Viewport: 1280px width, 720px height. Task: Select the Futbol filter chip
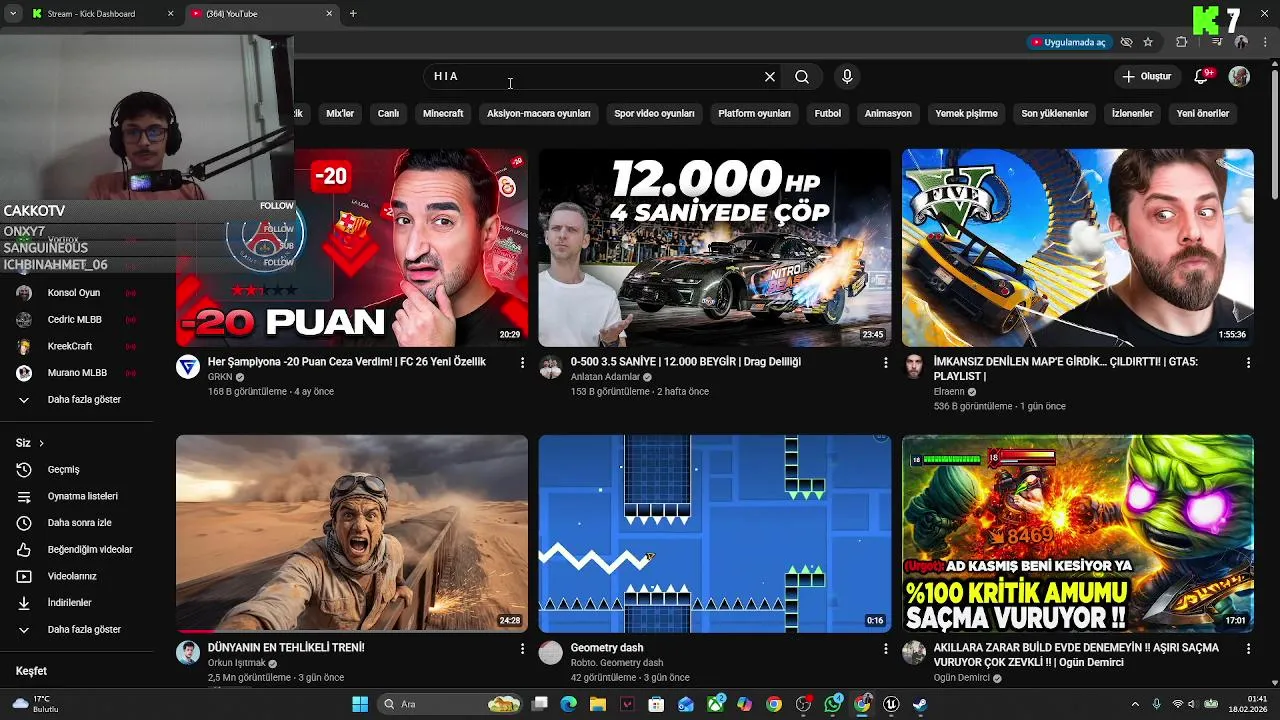pos(828,114)
